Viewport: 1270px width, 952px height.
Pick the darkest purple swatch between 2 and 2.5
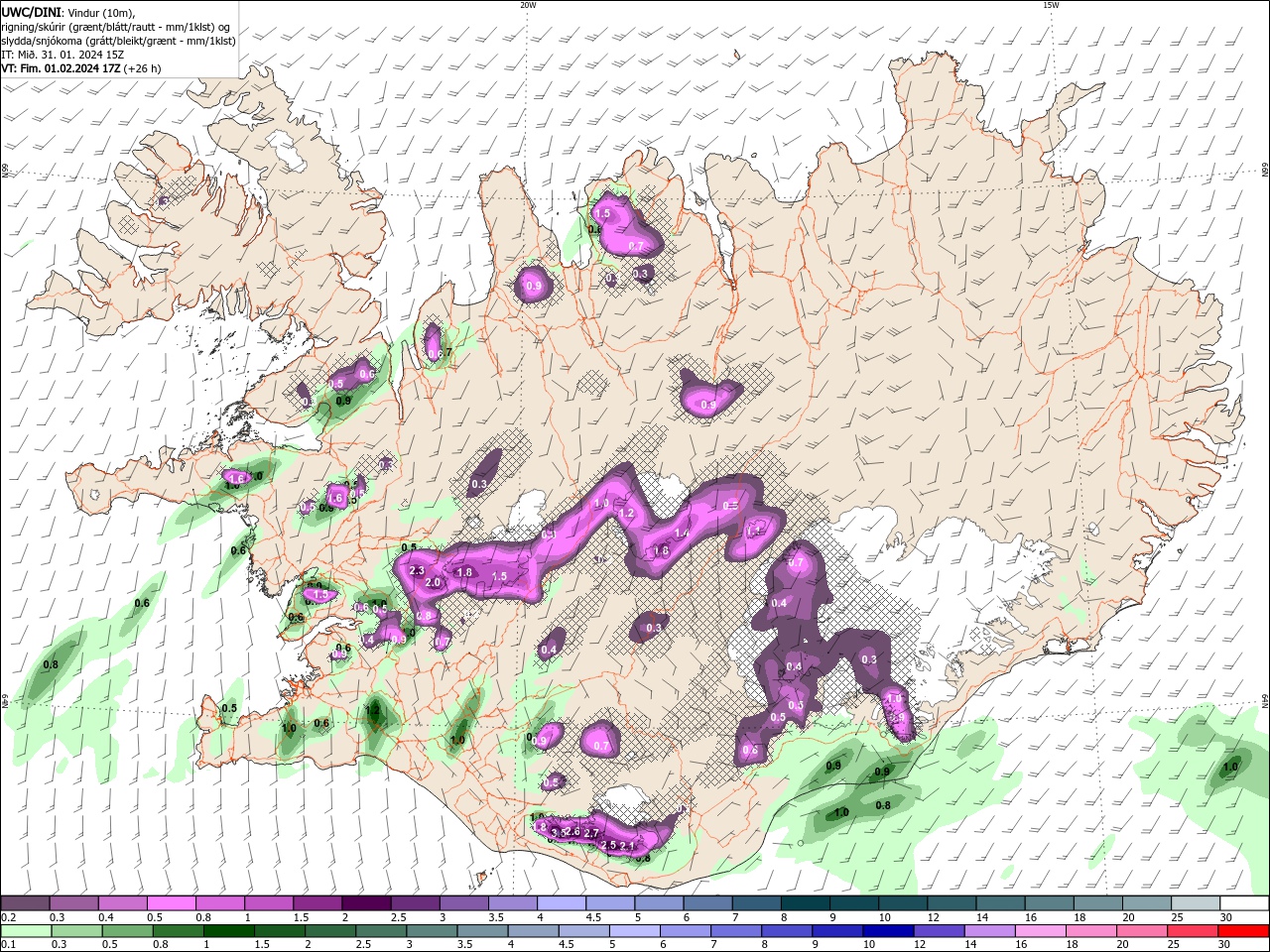366,903
